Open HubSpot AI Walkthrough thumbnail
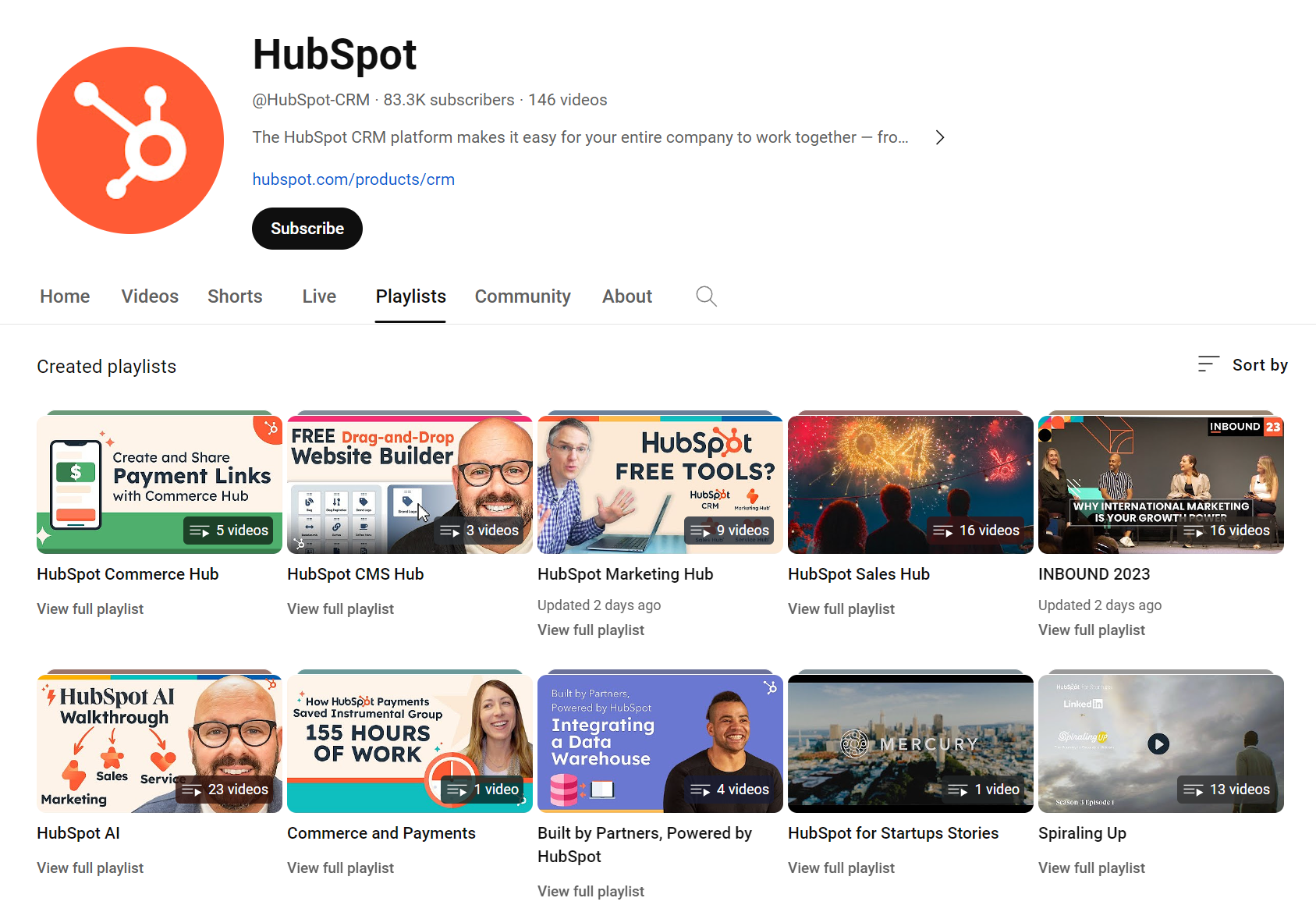This screenshot has width=1316, height=905. click(x=159, y=744)
